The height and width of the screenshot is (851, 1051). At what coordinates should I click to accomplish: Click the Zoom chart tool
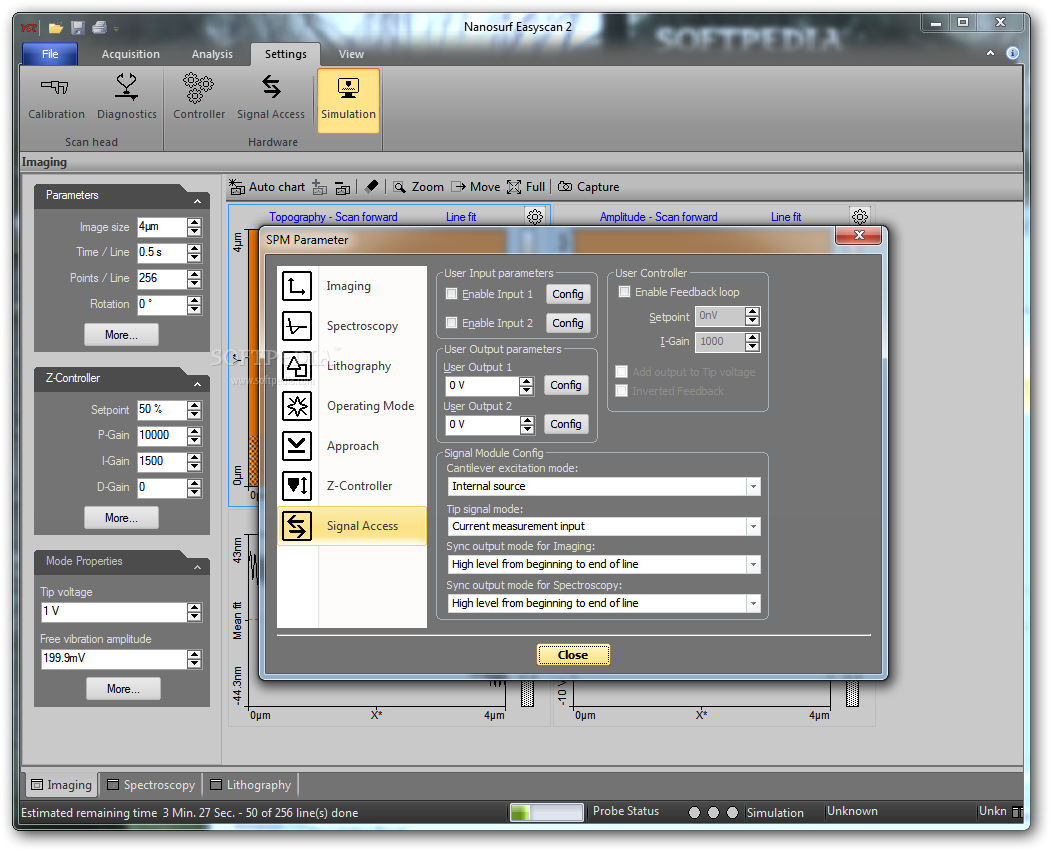pos(419,187)
